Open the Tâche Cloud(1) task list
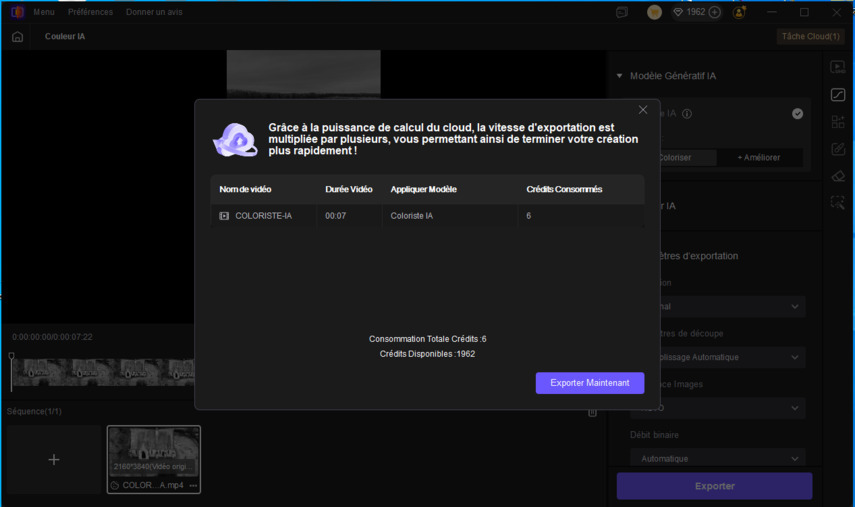This screenshot has width=855, height=507. tap(809, 37)
